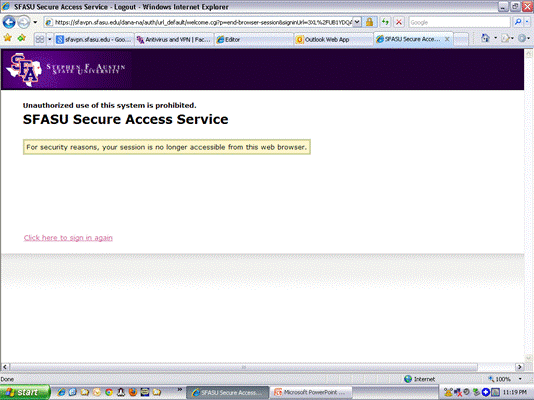The height and width of the screenshot is (400, 534).
Task: Click into the Google search box
Action: coord(459,22)
